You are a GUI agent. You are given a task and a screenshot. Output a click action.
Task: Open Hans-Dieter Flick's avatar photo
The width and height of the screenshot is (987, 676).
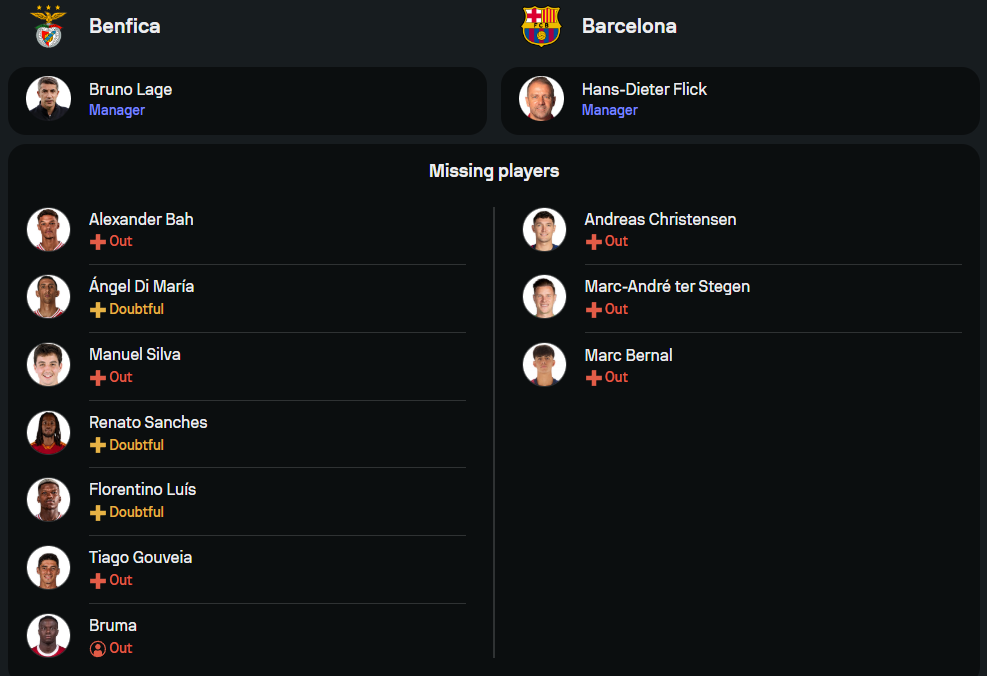point(541,98)
